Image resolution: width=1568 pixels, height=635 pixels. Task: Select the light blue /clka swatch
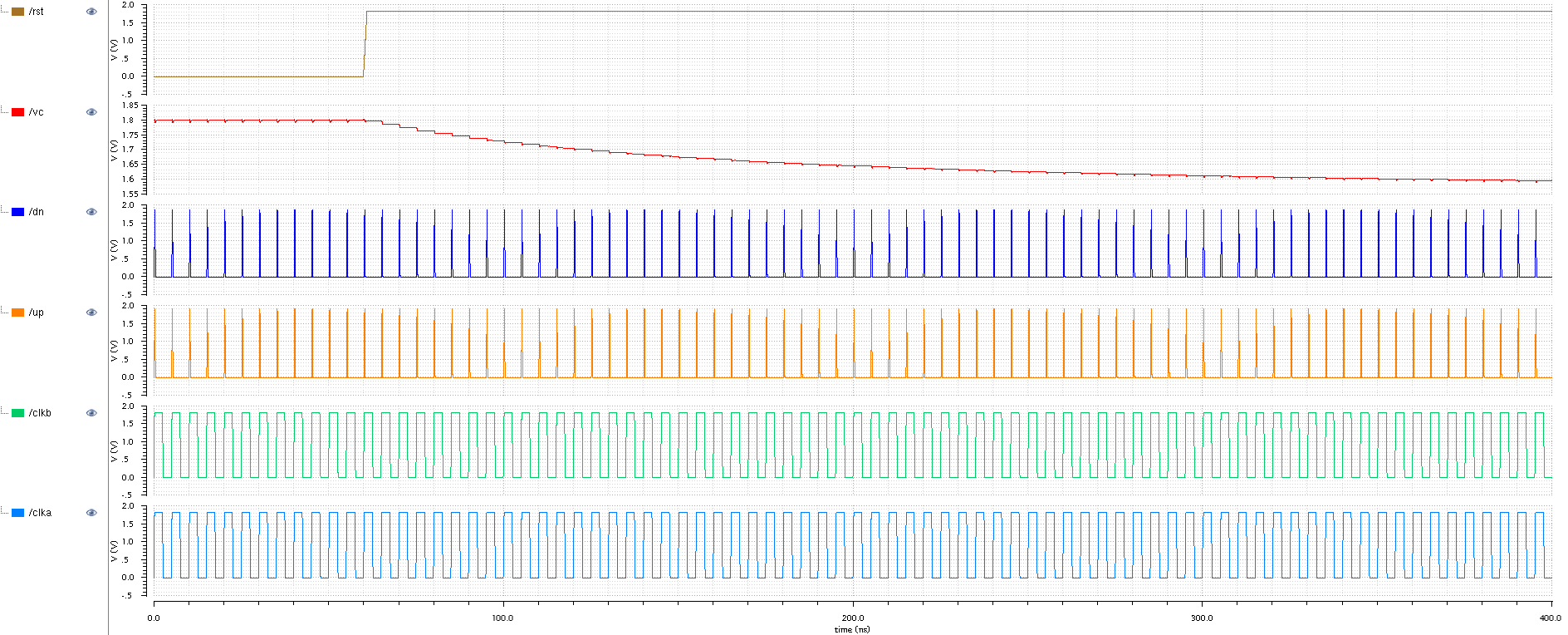17,513
